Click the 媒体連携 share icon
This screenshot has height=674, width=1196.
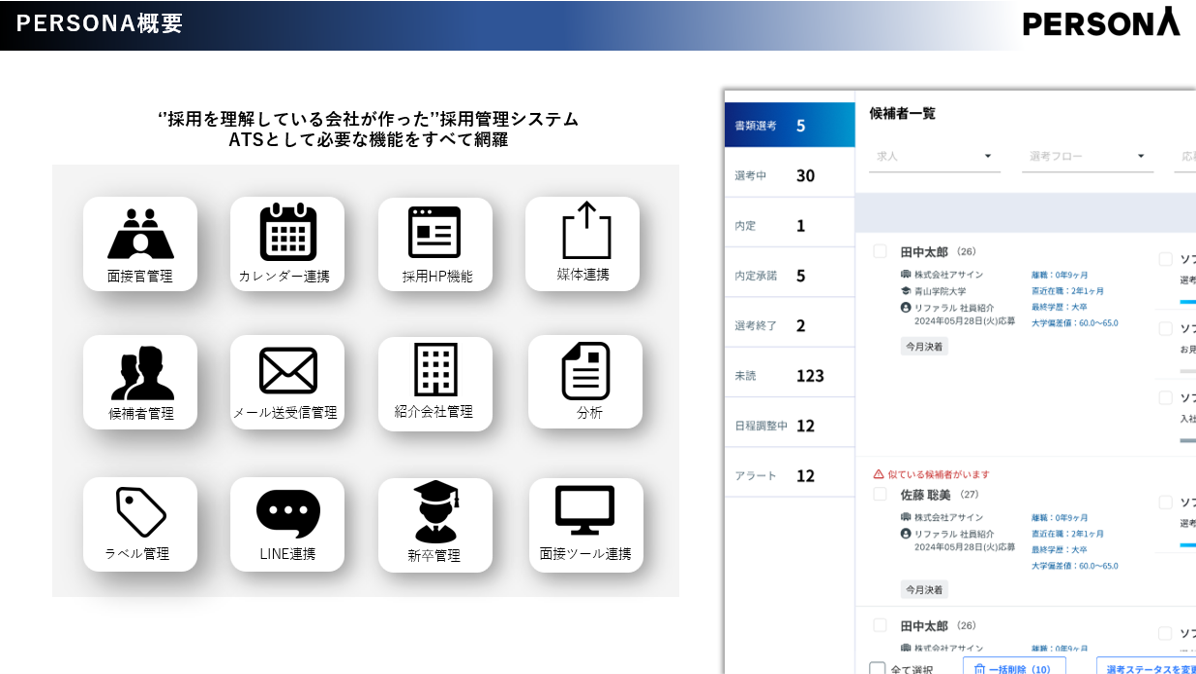585,231
